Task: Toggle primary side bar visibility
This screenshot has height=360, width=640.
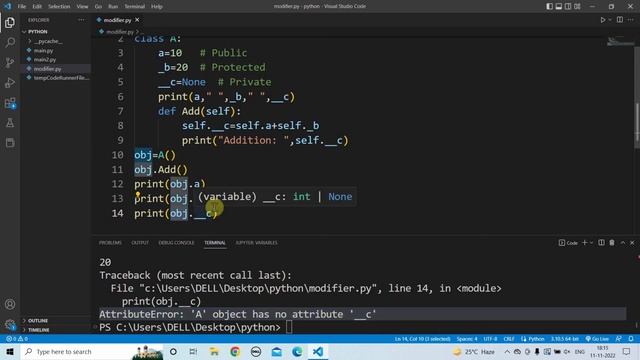Action: click(x=549, y=6)
